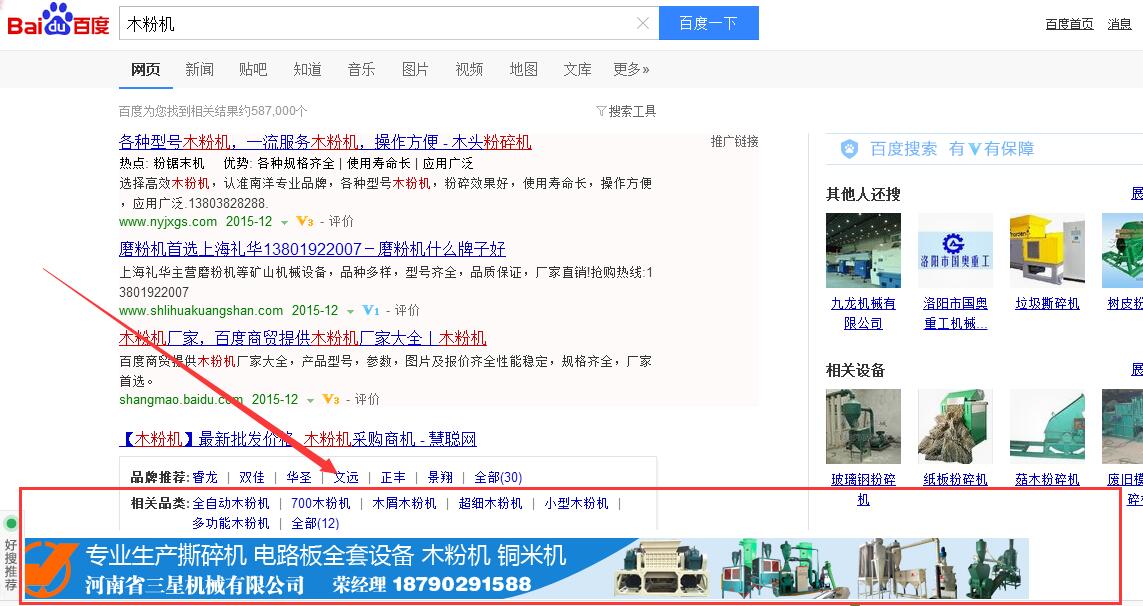Click the V3 badge beside www.nyjxgs.com

click(x=305, y=222)
